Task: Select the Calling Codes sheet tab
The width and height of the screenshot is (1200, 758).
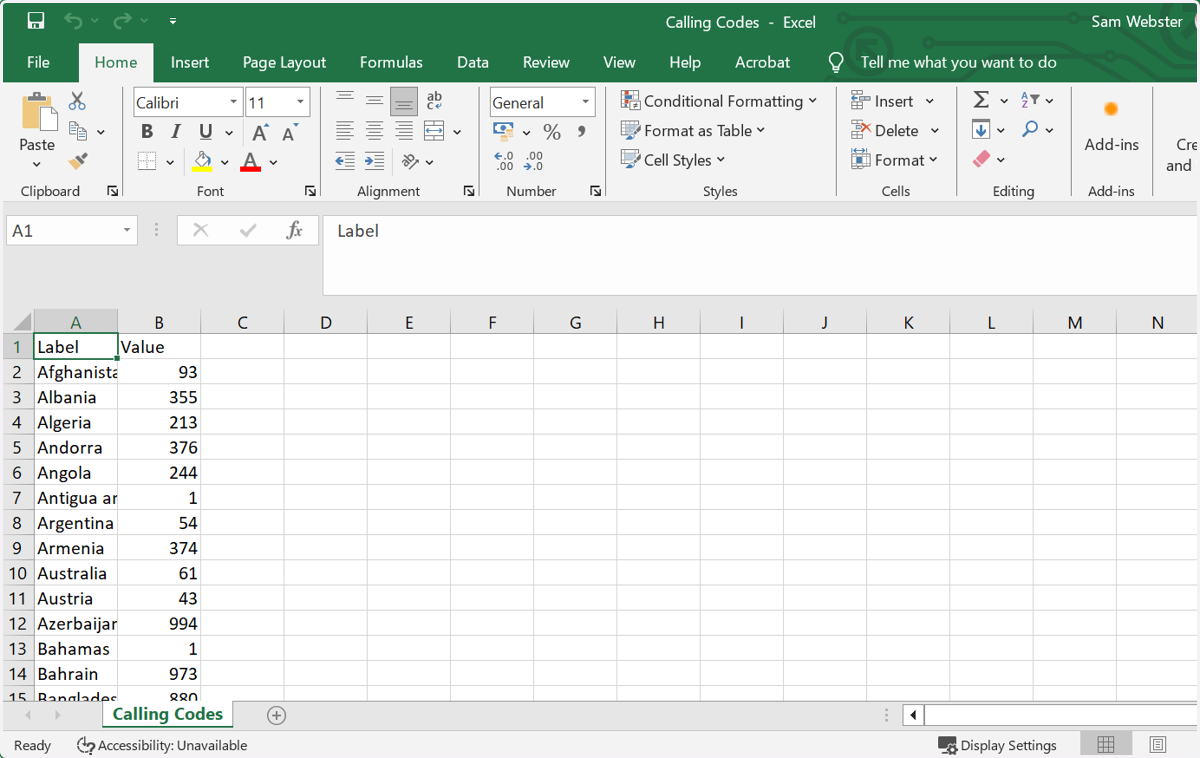Action: point(167,714)
